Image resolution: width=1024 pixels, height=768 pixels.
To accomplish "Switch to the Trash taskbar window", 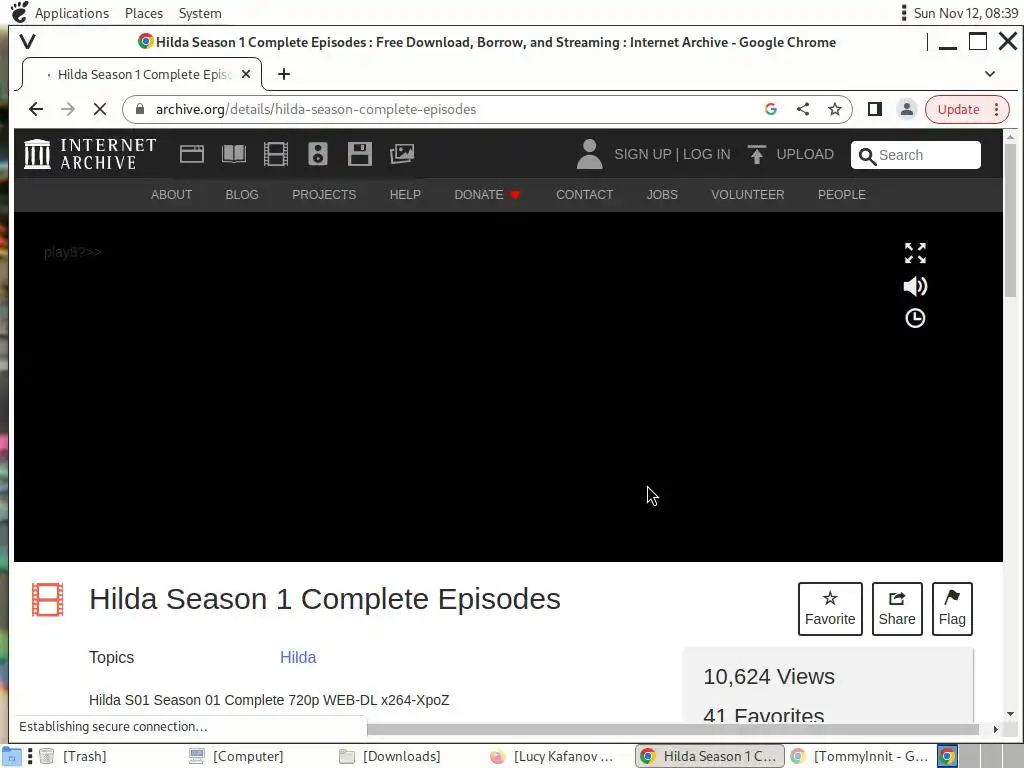I will click(73, 756).
